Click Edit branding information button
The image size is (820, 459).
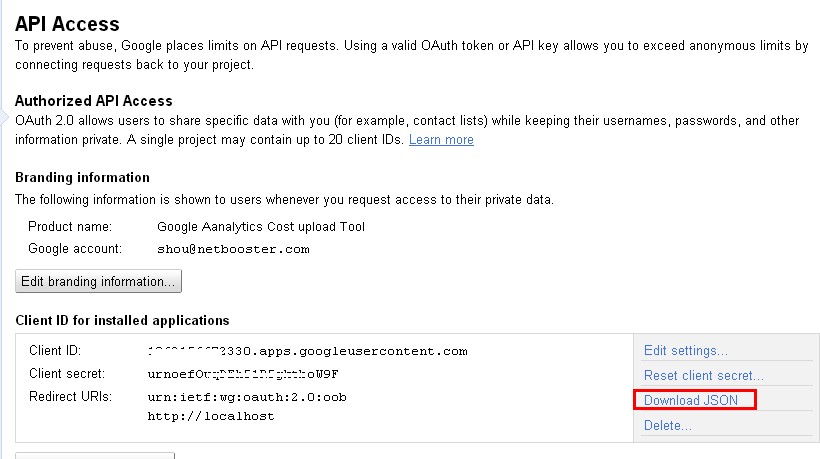98,281
